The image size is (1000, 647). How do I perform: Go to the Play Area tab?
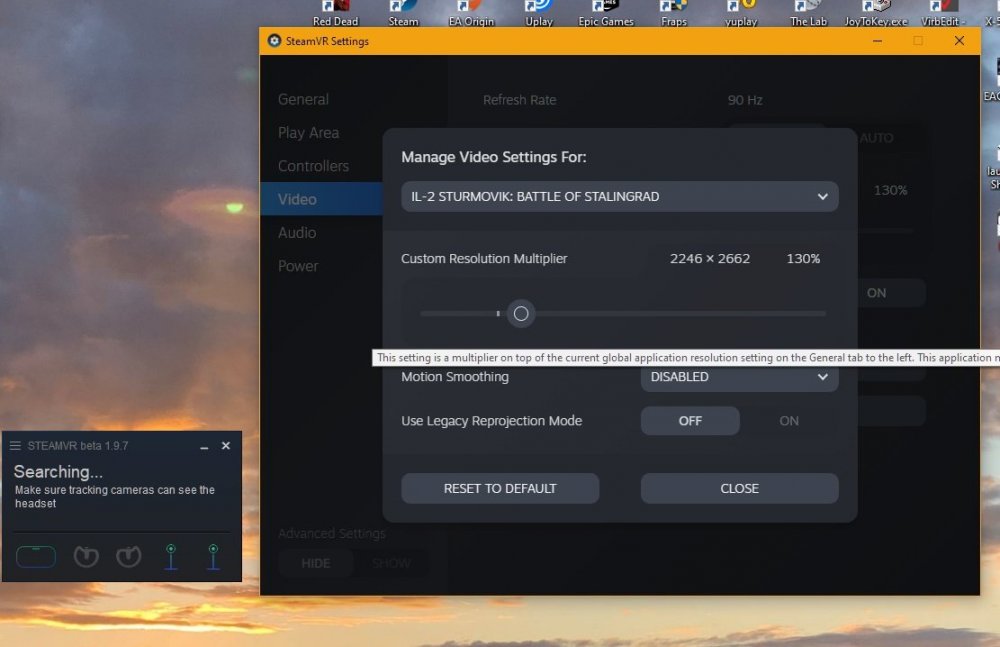tap(309, 133)
